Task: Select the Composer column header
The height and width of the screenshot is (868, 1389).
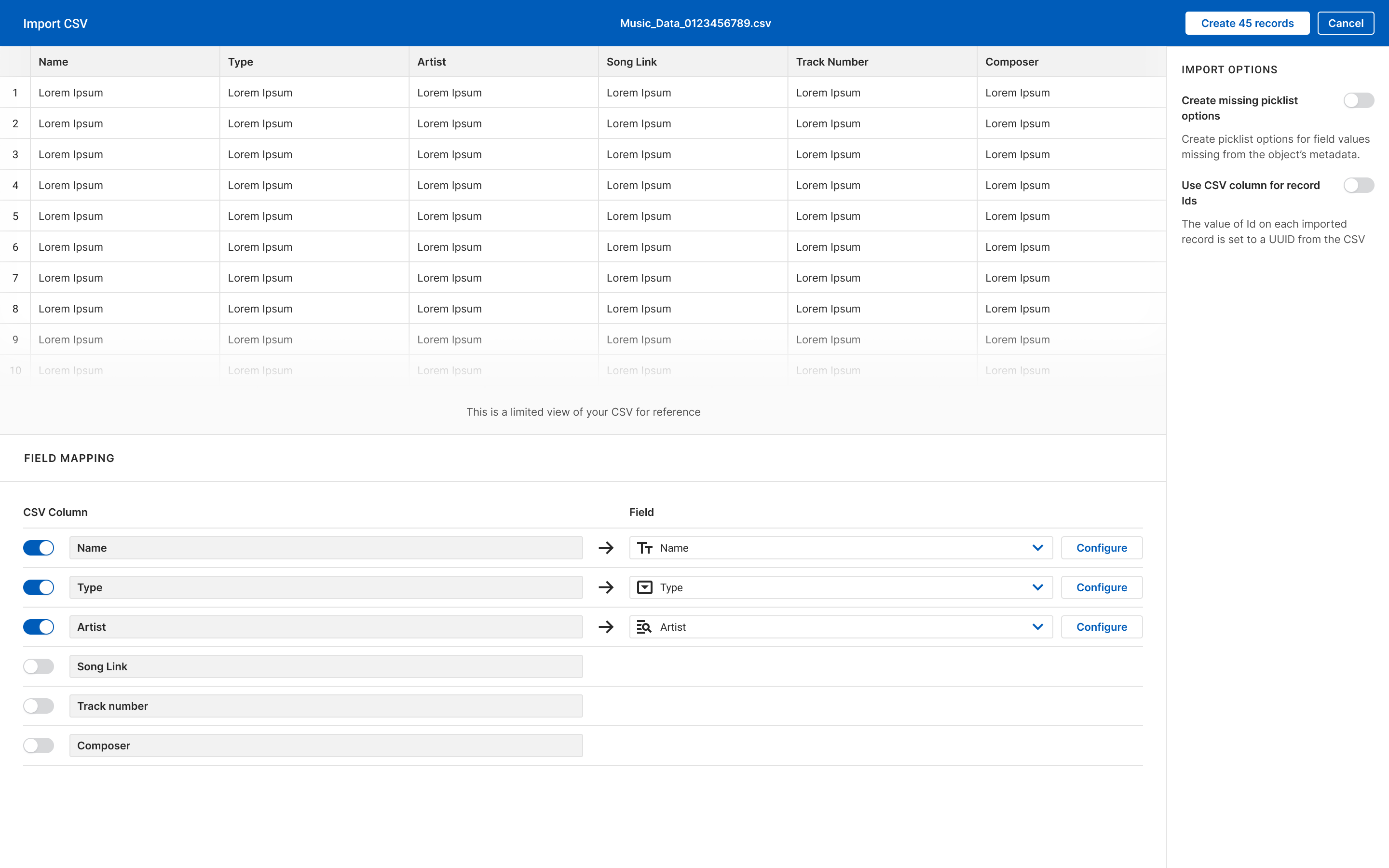Action: (1011, 62)
